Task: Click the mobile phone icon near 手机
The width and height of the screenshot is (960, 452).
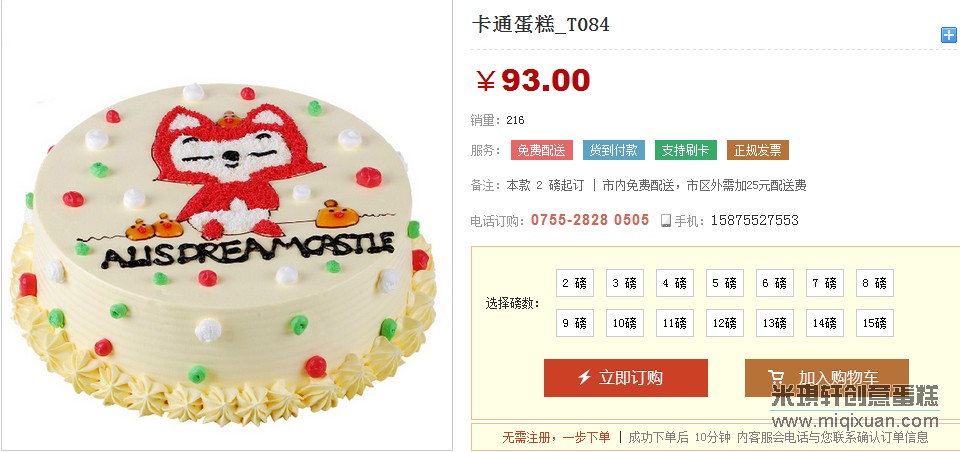Action: point(666,220)
